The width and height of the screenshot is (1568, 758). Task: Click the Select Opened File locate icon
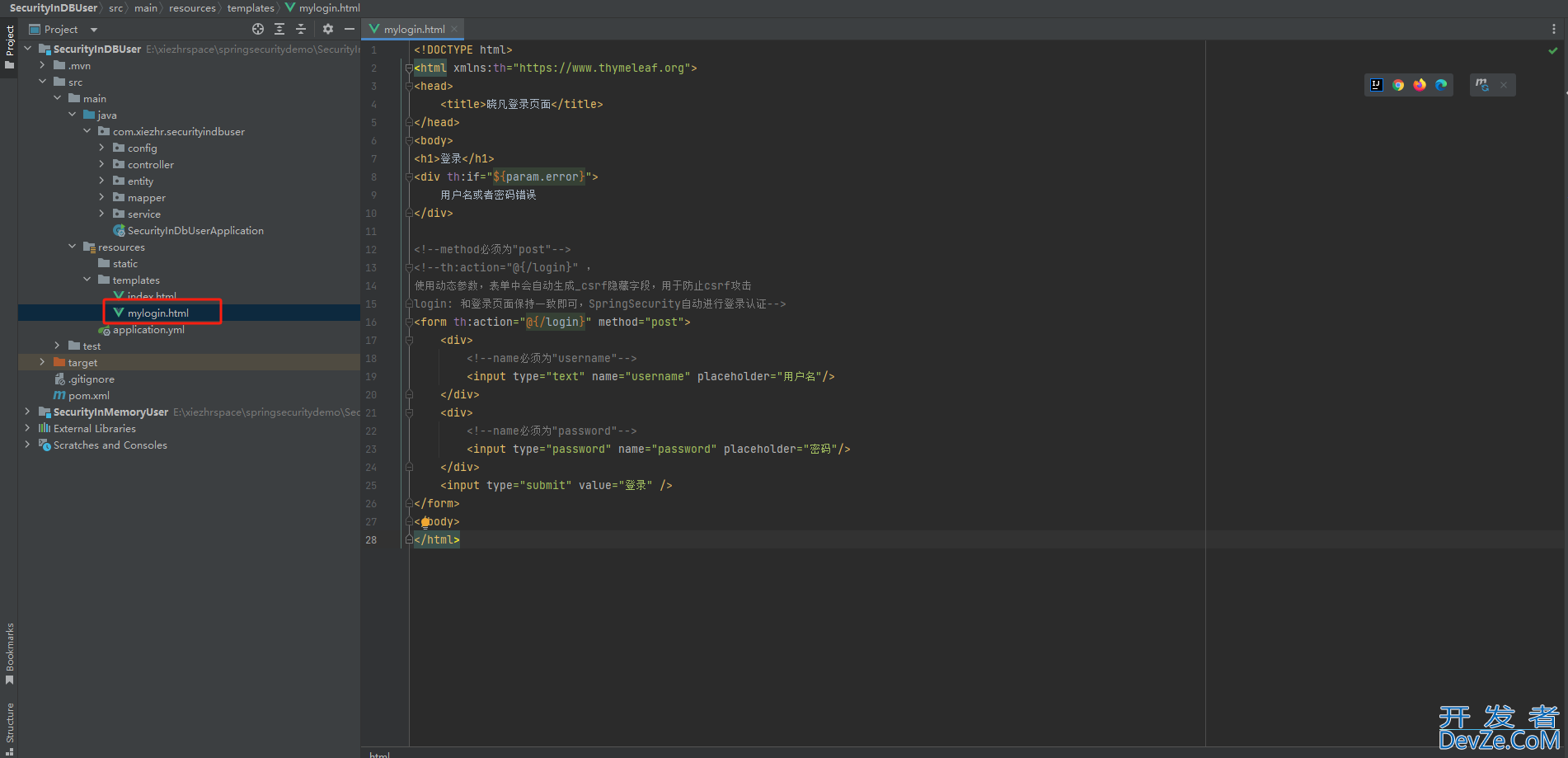(258, 29)
